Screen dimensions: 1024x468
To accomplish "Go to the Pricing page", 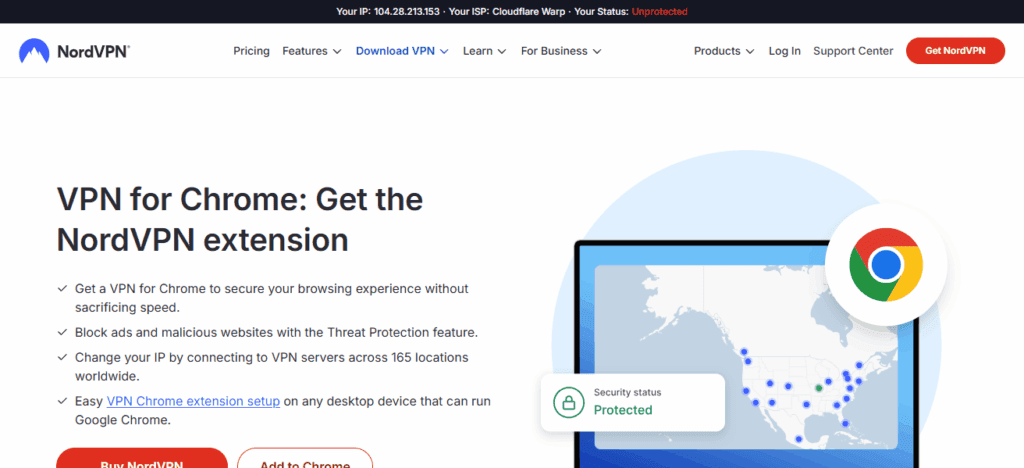I will [x=251, y=51].
